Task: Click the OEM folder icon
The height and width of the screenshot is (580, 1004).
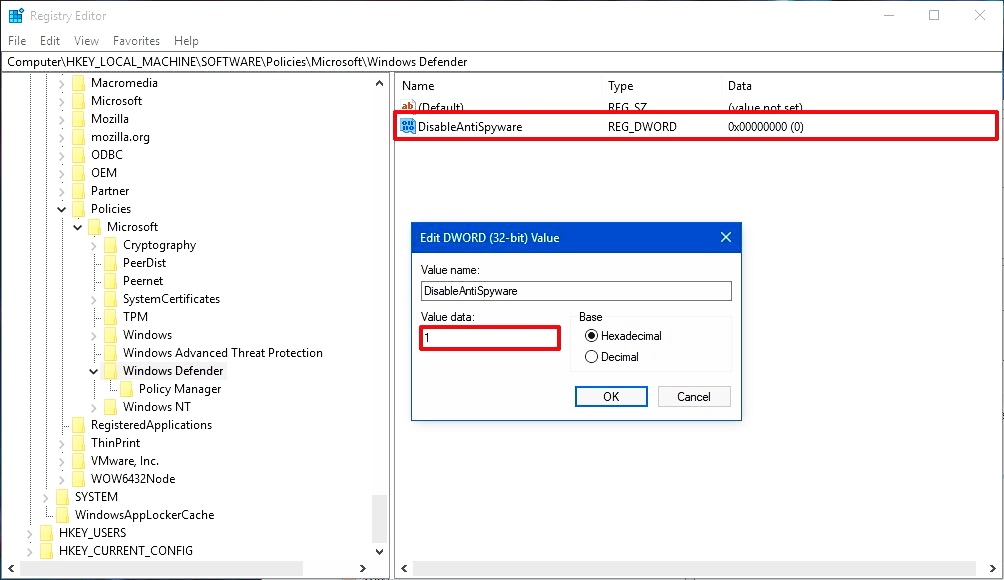Action: [x=79, y=173]
